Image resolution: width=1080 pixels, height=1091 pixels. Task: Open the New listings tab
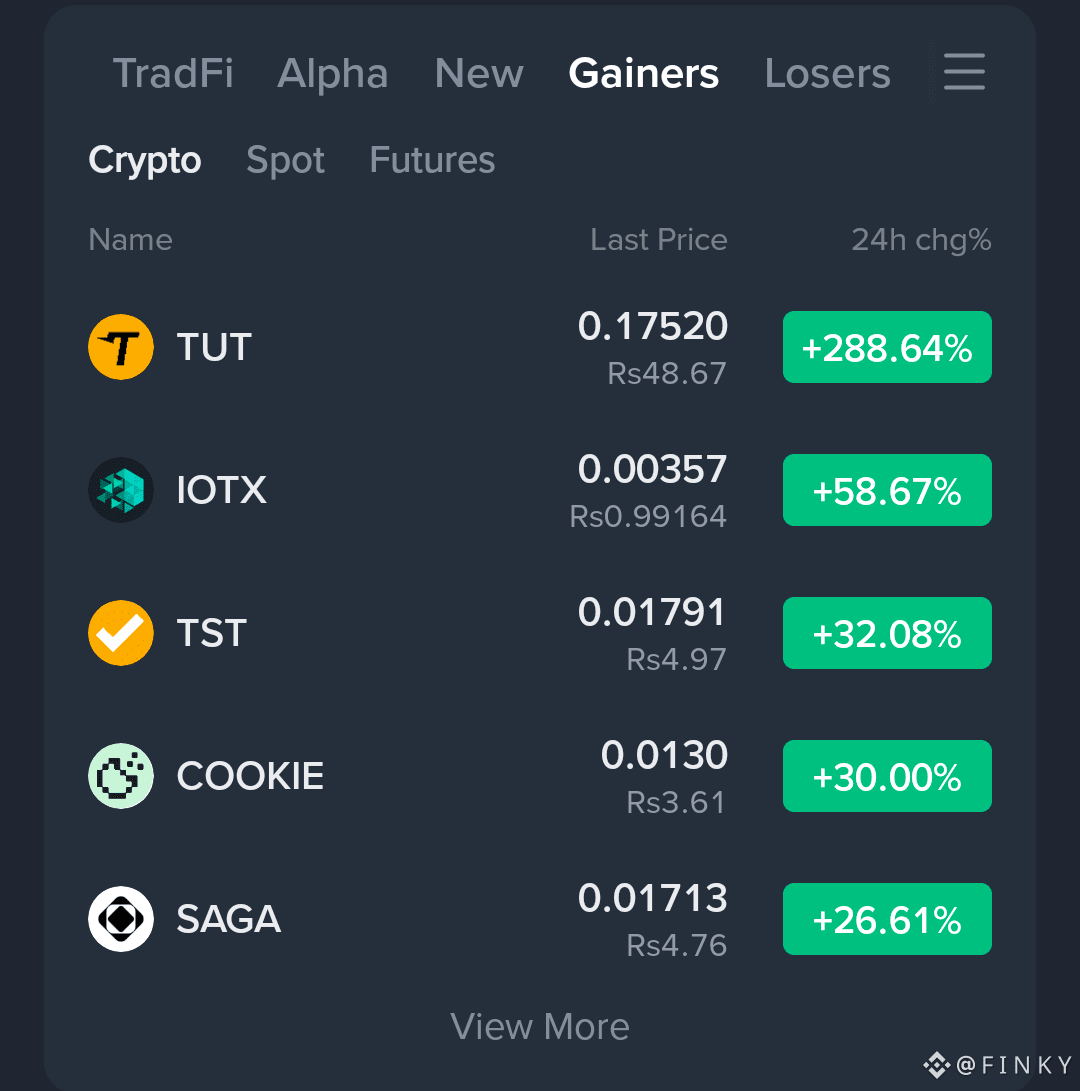click(x=479, y=73)
